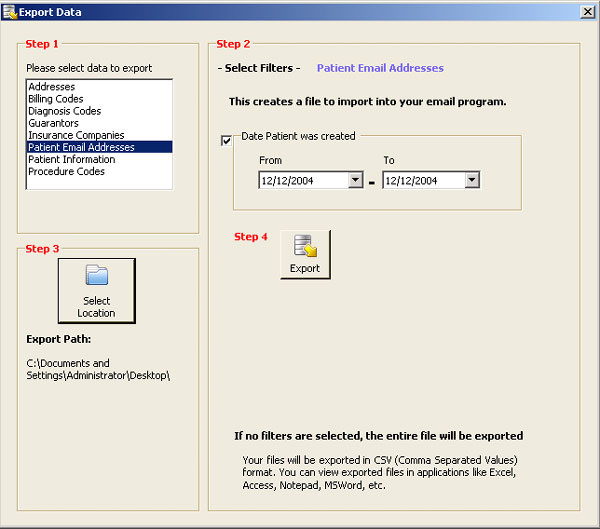Select Addresses in the export data list
This screenshot has width=600, height=529.
pos(52,87)
